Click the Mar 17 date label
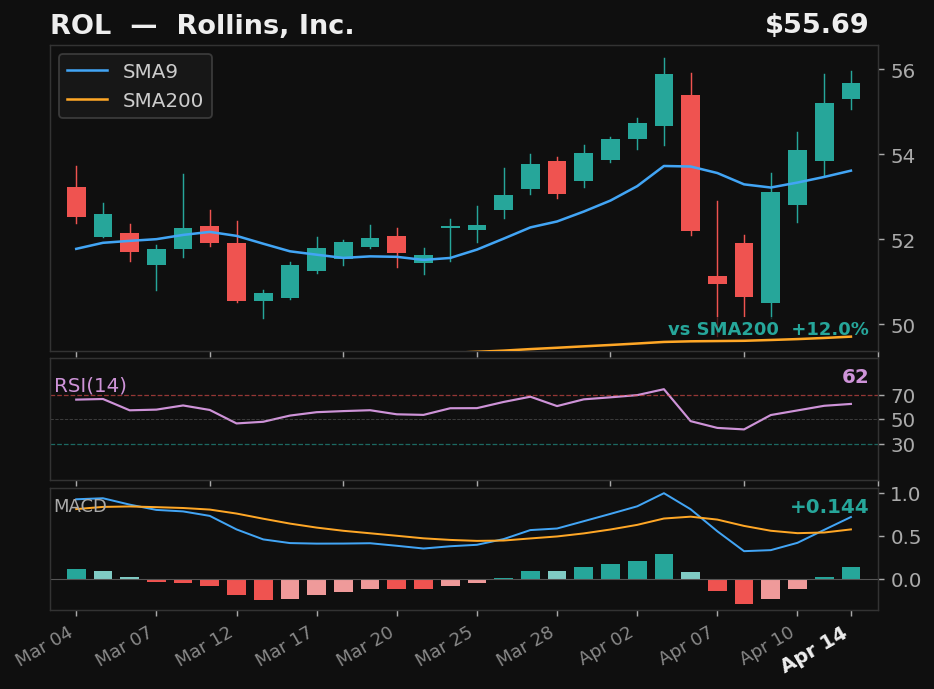 [x=284, y=646]
